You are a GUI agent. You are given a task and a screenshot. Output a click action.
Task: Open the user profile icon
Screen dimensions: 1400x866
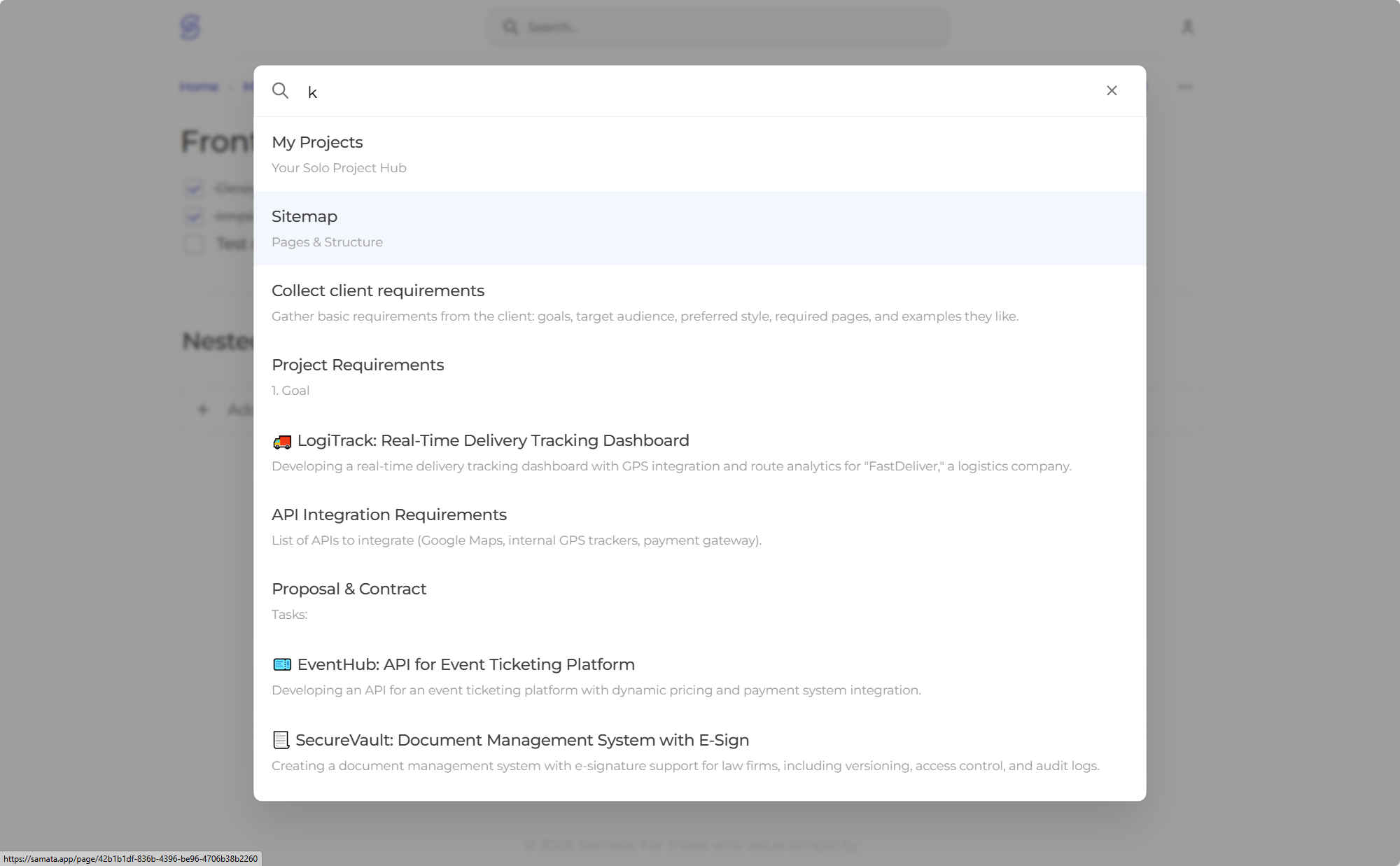pos(1187,27)
